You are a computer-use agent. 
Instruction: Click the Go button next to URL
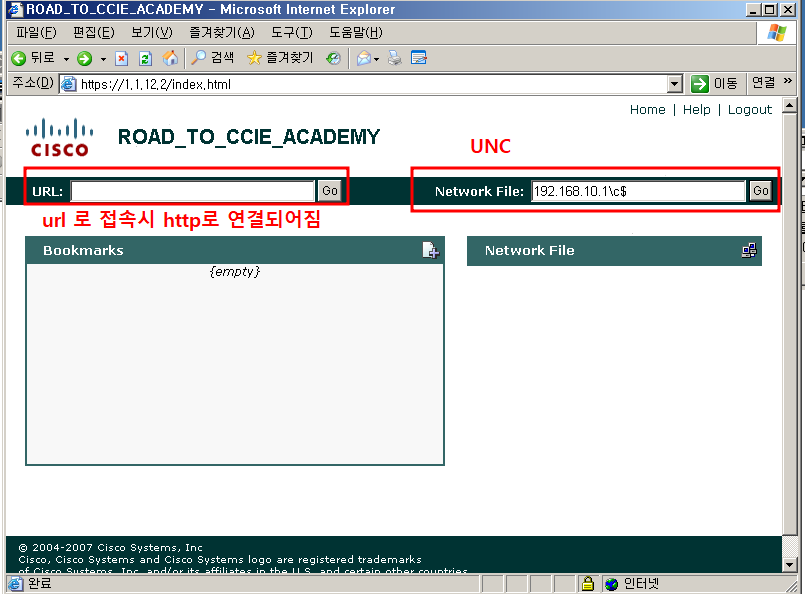click(330, 191)
